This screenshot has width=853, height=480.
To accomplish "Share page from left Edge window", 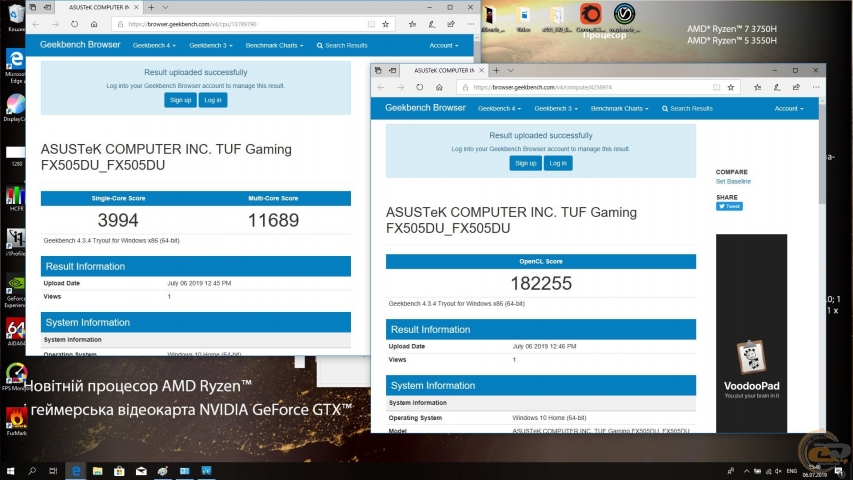I will pyautogui.click(x=451, y=24).
